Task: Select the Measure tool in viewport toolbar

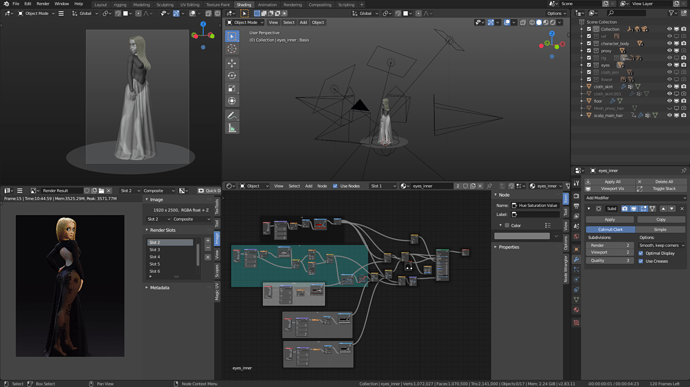Action: tap(232, 128)
